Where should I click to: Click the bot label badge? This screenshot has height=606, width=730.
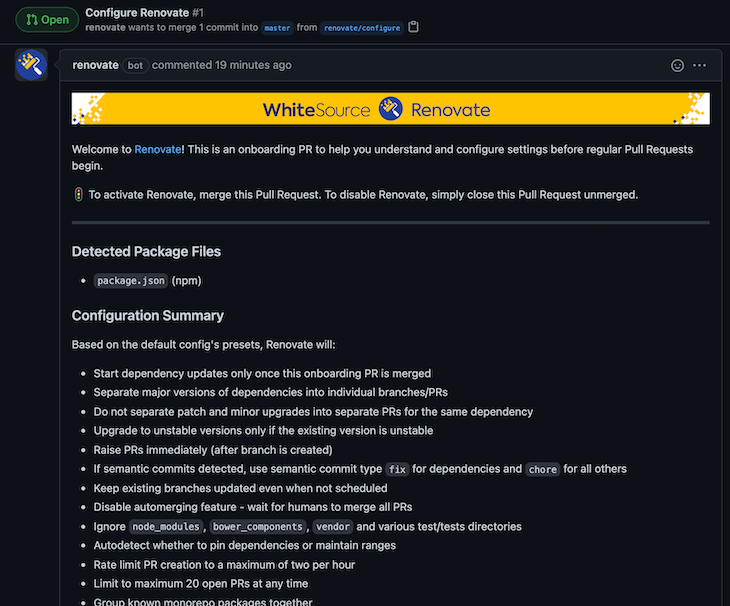coord(135,65)
